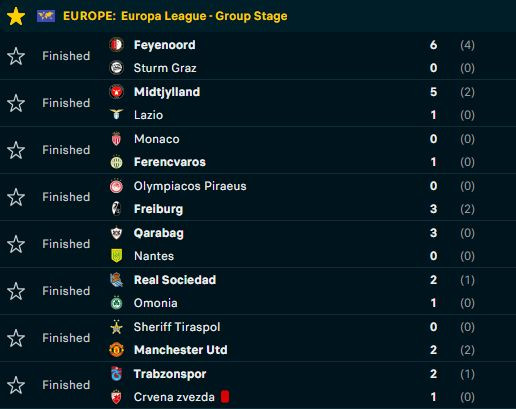Unfavorite the Europa League competition gold star
Image resolution: width=516 pixels, height=409 pixels.
(x=16, y=16)
